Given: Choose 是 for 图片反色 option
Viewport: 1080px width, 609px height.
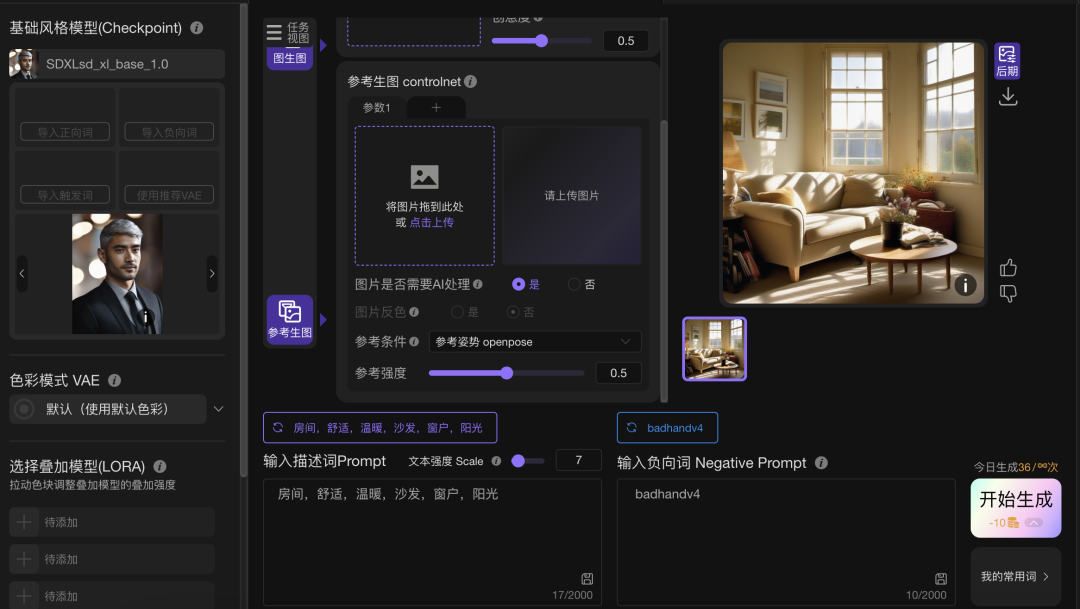Looking at the screenshot, I should 458,312.
